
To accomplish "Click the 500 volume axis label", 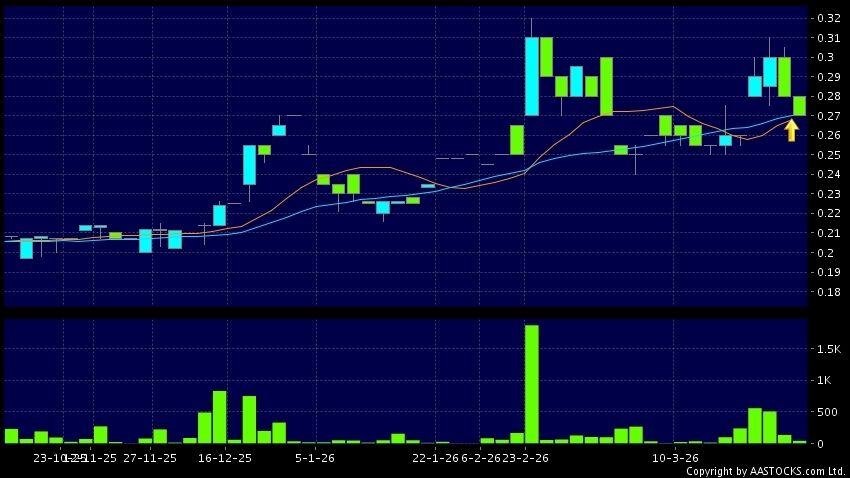I will (x=828, y=412).
